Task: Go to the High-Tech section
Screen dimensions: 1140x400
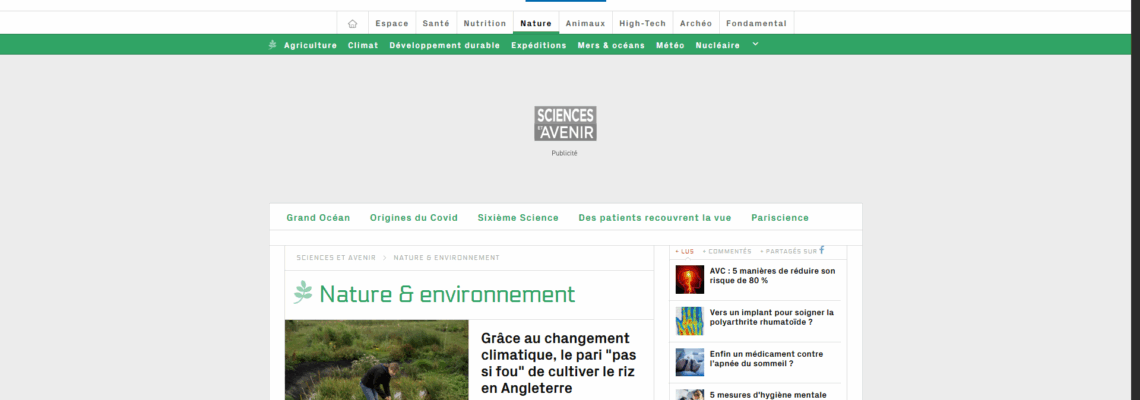Action: 642,23
